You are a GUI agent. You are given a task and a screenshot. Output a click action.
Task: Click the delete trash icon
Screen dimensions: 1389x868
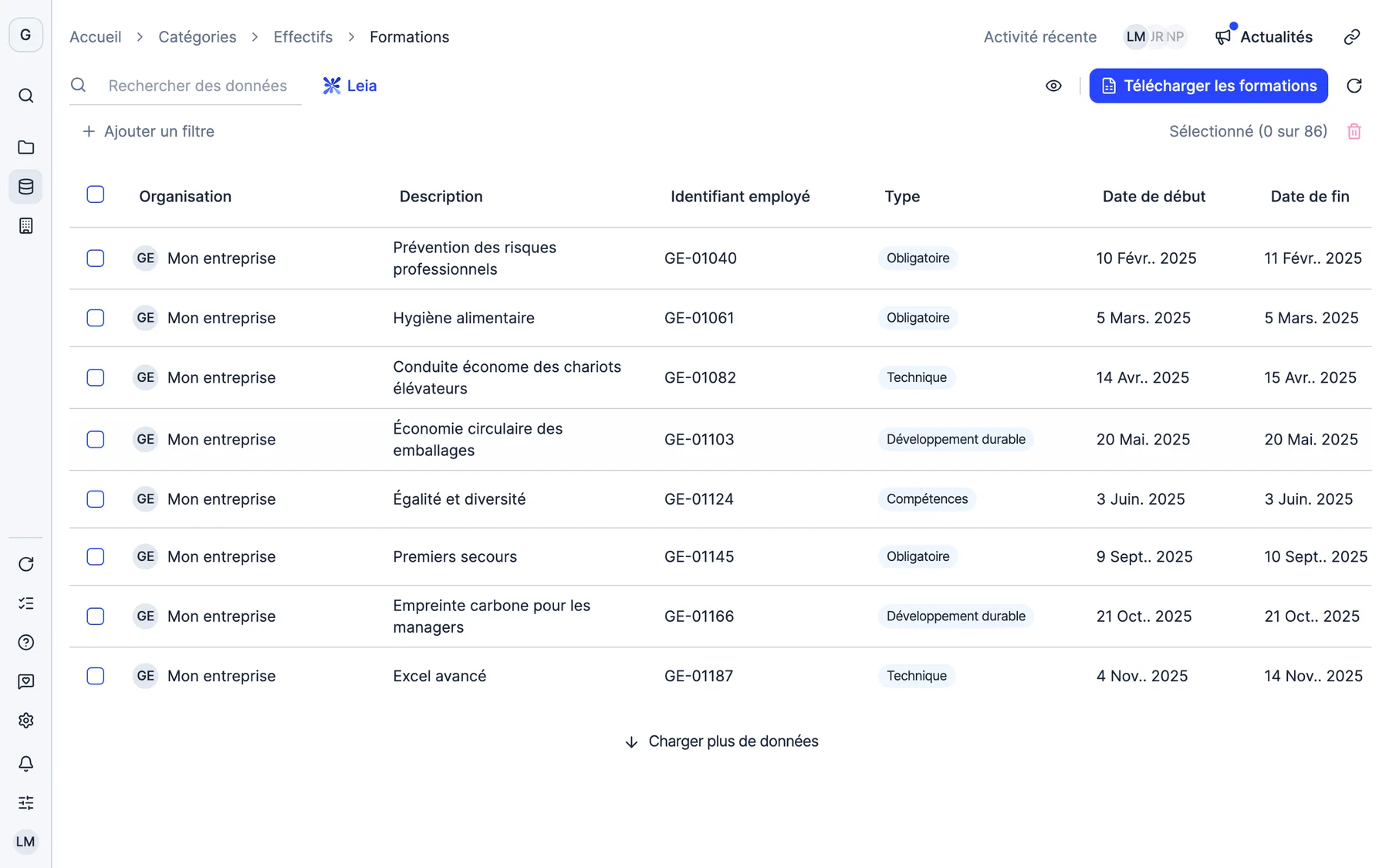(1354, 132)
